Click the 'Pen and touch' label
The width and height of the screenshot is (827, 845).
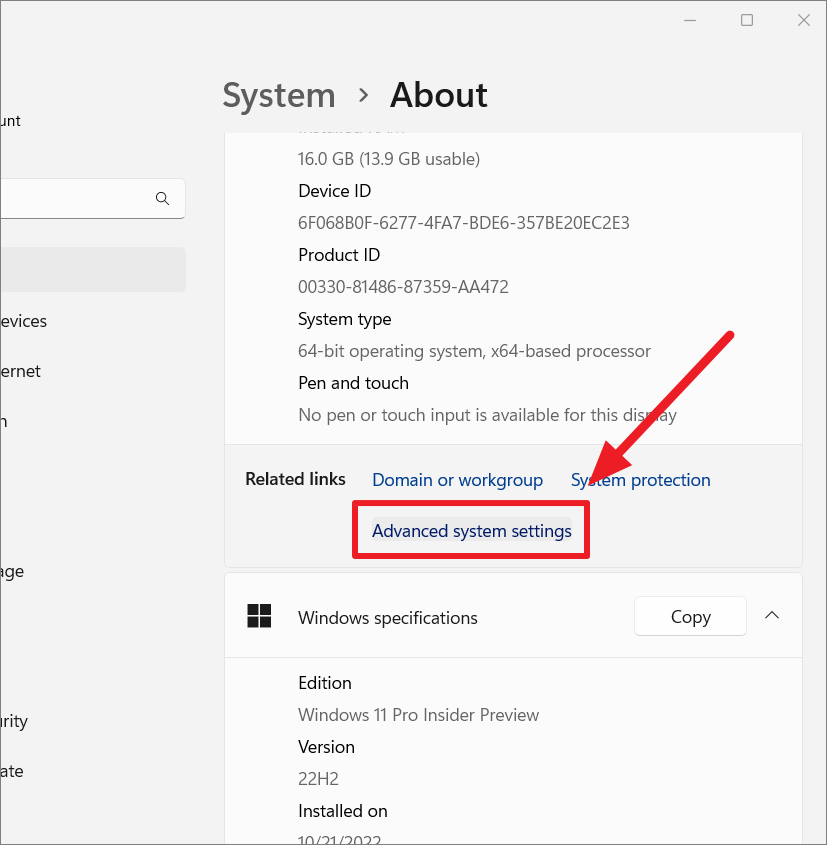[353, 383]
